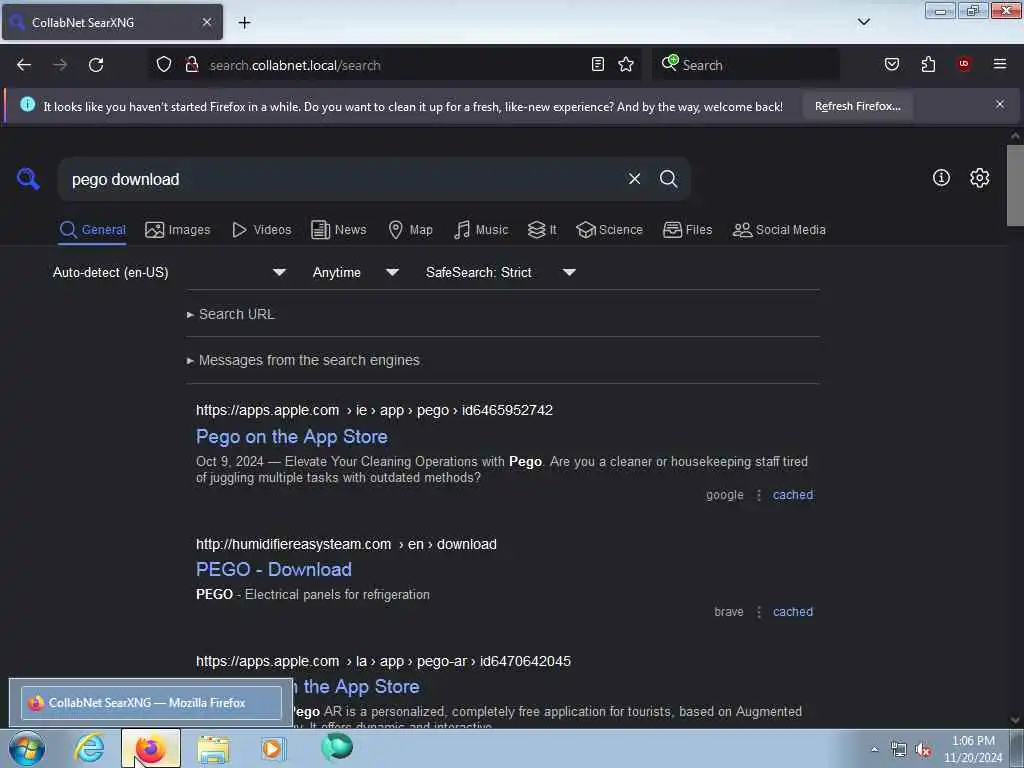This screenshot has height=768, width=1024.
Task: Clear the pego download query
Action: tap(634, 179)
